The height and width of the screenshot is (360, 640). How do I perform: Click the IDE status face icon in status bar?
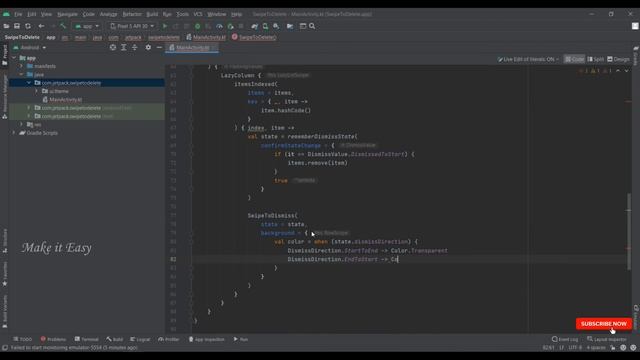(623, 348)
